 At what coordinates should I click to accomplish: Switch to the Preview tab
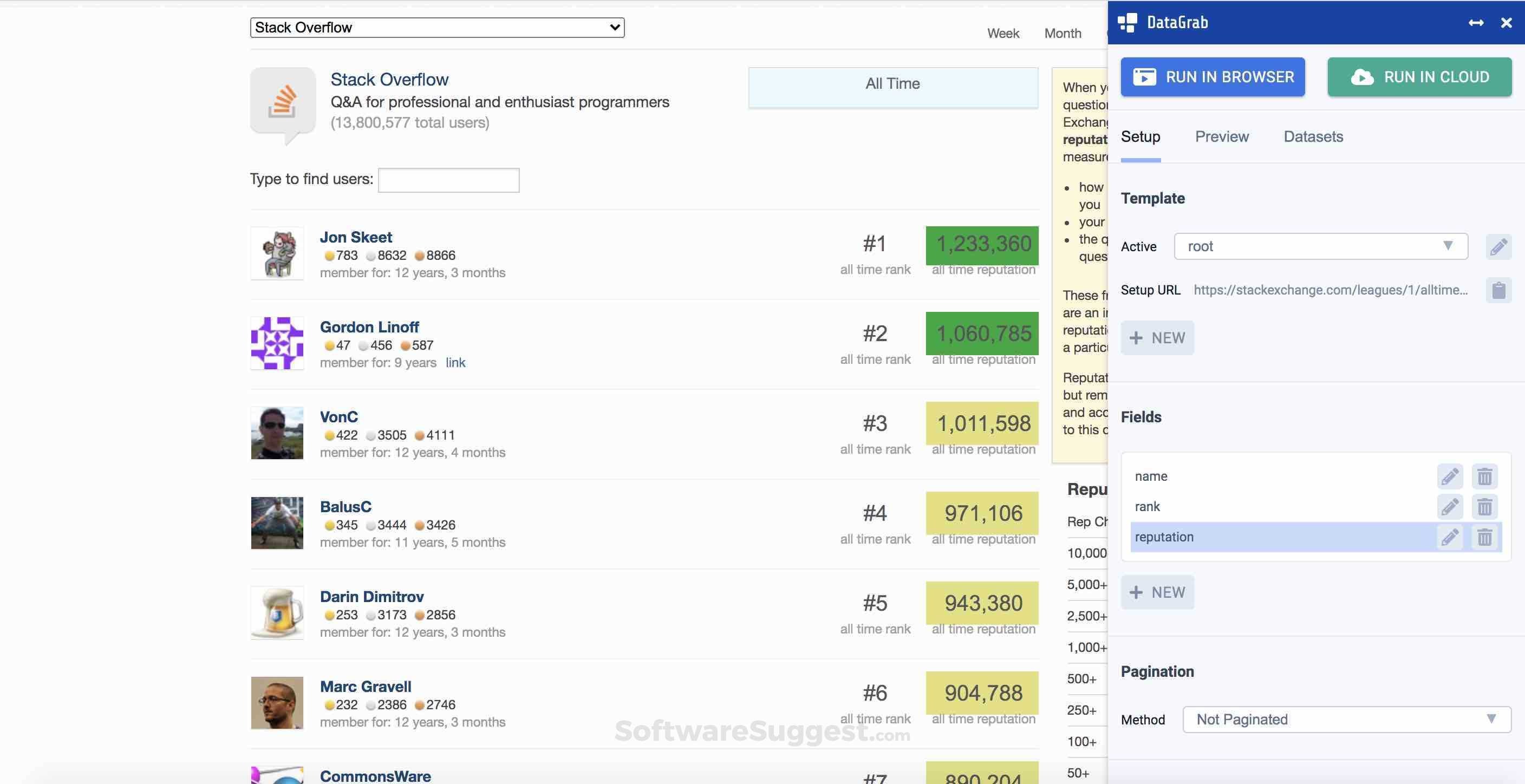point(1221,136)
